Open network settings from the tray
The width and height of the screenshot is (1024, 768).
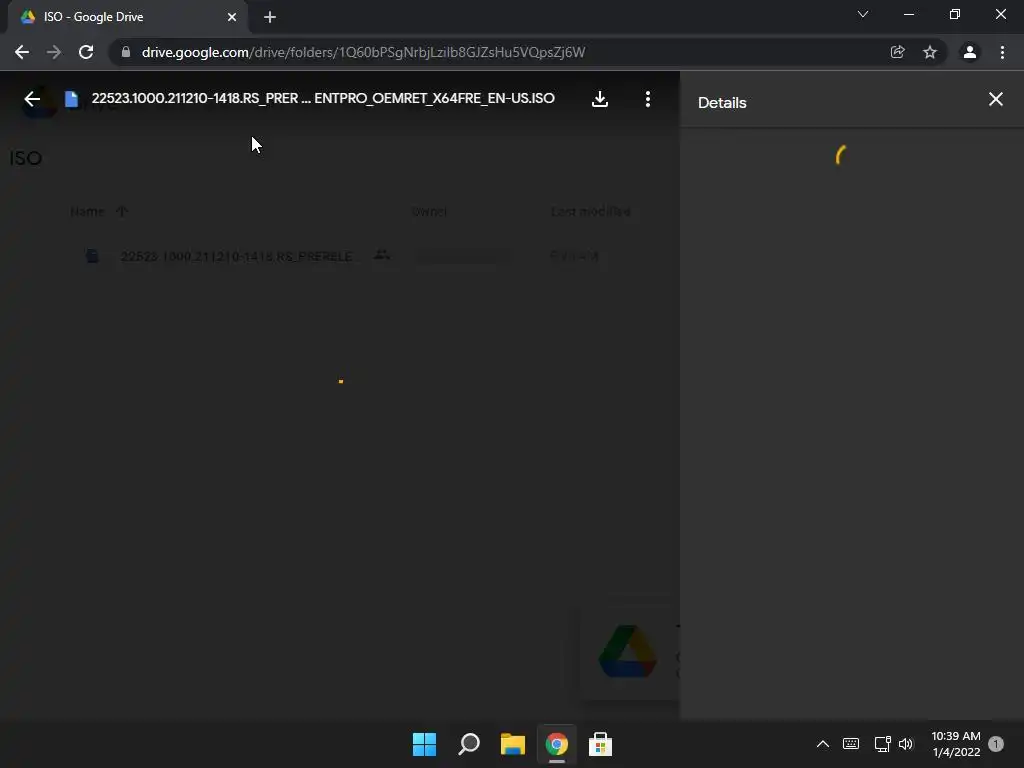[882, 744]
